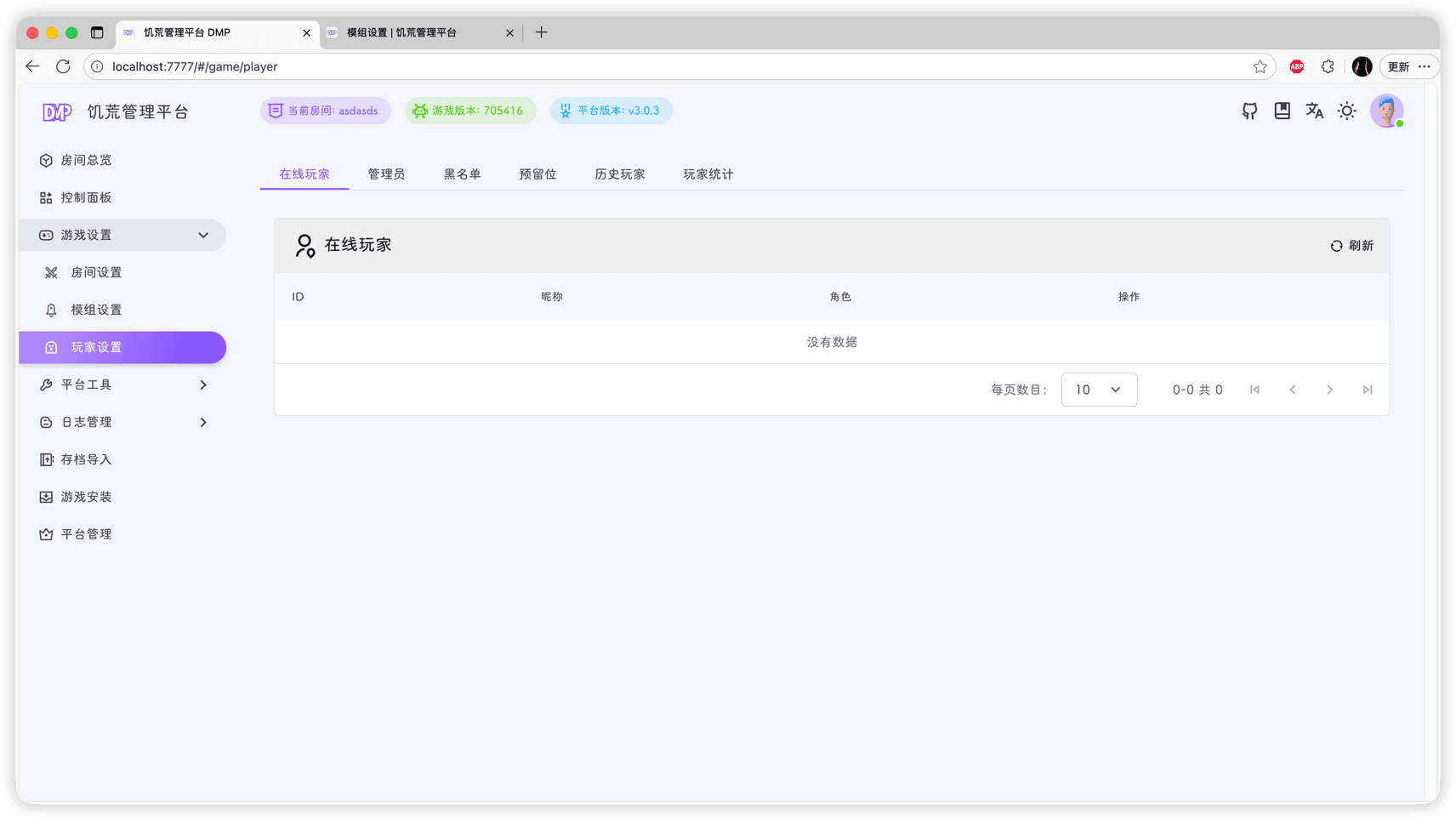Click the 平台版本: v3.0.3 badge

coord(611,111)
